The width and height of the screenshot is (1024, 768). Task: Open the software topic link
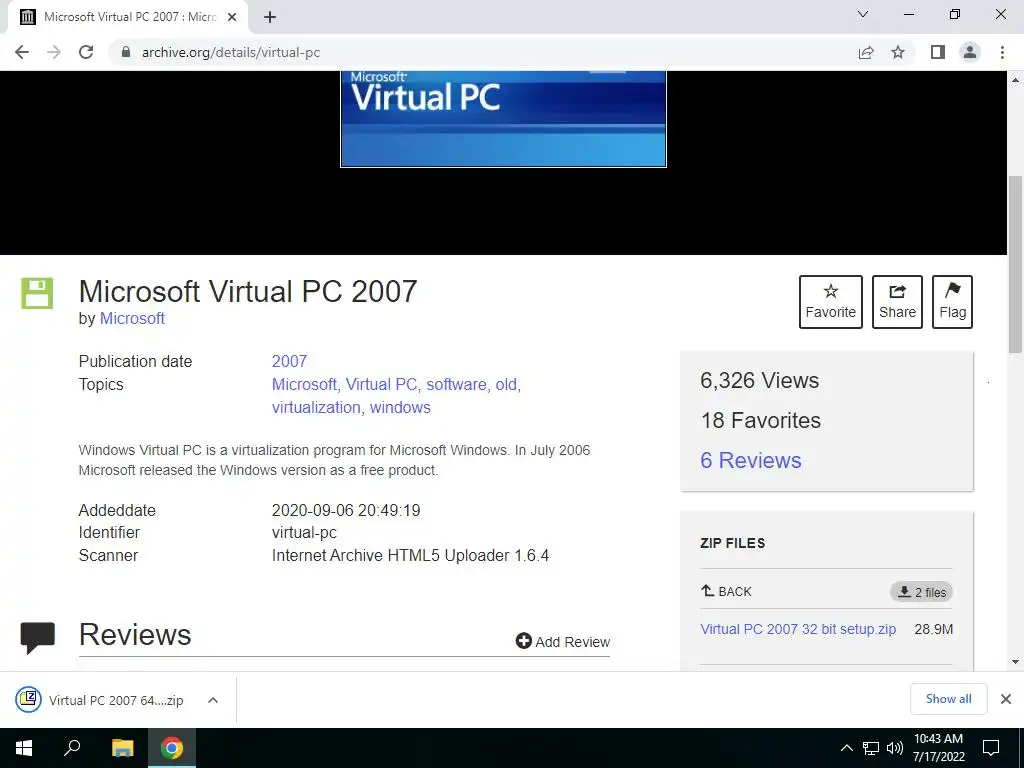click(456, 384)
